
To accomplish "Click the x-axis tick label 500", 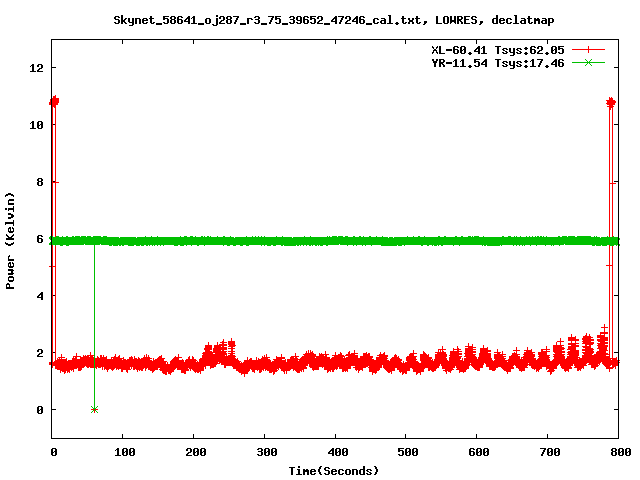I will (407, 452).
